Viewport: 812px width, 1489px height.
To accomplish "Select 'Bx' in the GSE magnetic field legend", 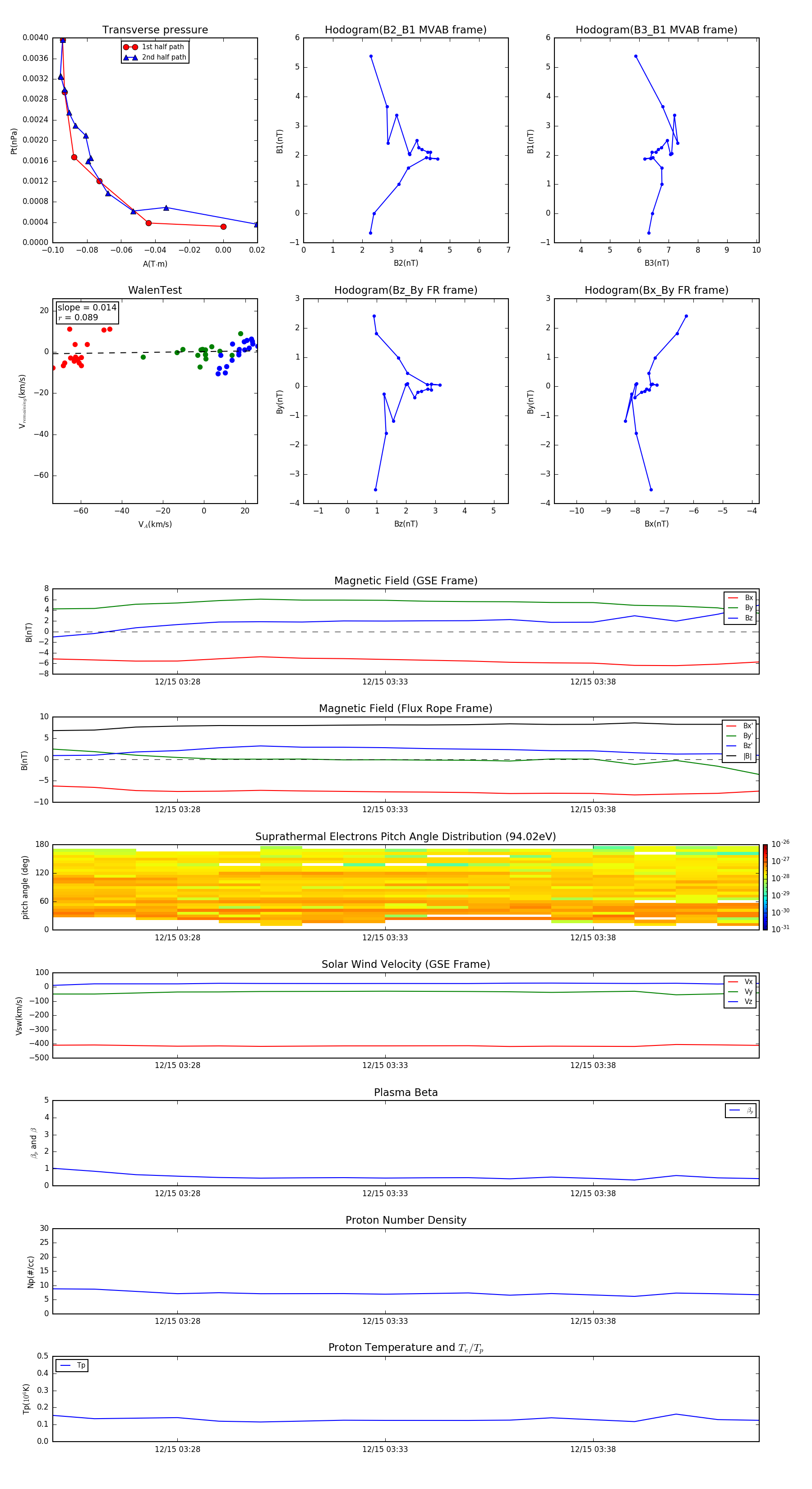I will [x=740, y=598].
